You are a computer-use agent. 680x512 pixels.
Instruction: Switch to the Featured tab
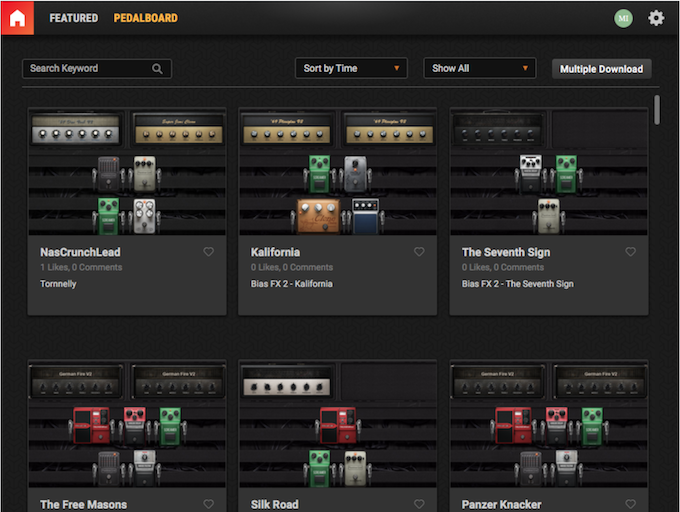click(x=74, y=18)
